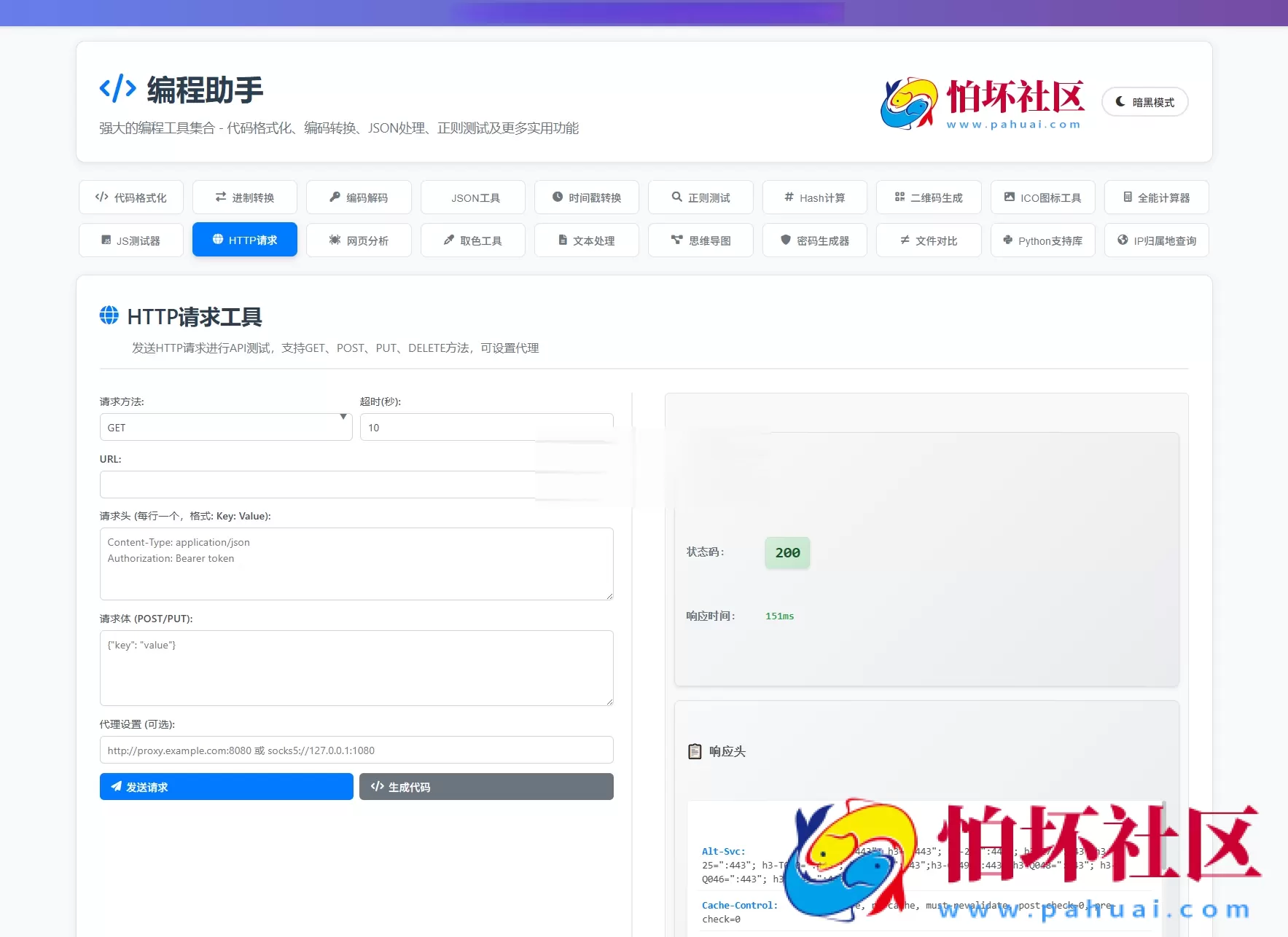Screen dimensions: 1288x937
Task: Select the 二维码生成 generator
Action: point(928,197)
